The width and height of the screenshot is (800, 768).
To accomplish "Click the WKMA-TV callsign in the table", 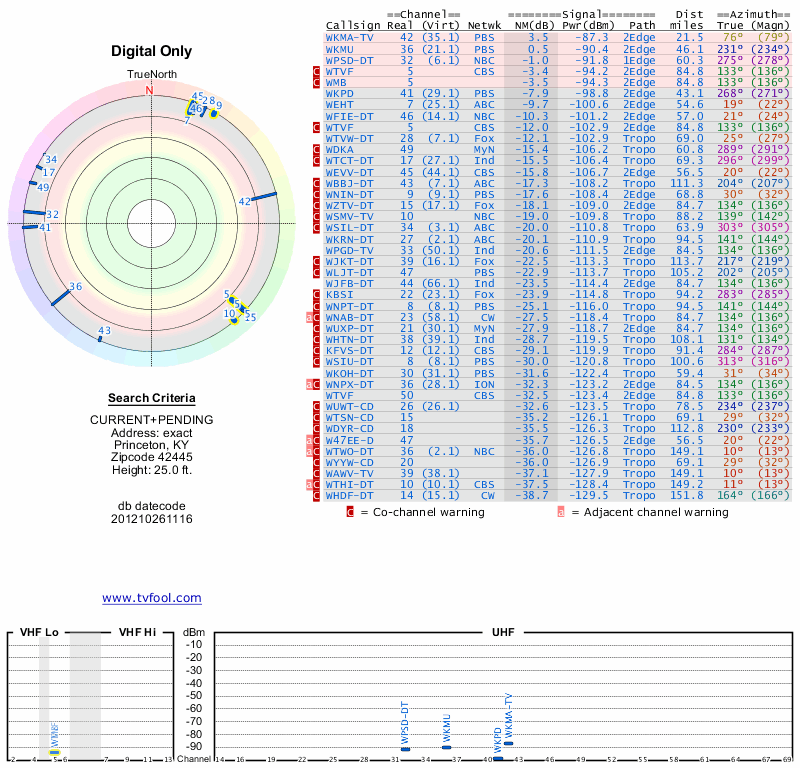I will tap(350, 37).
